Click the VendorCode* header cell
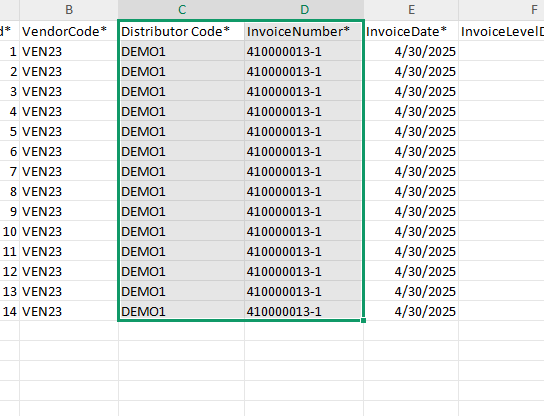This screenshot has height=416, width=544. (69, 31)
